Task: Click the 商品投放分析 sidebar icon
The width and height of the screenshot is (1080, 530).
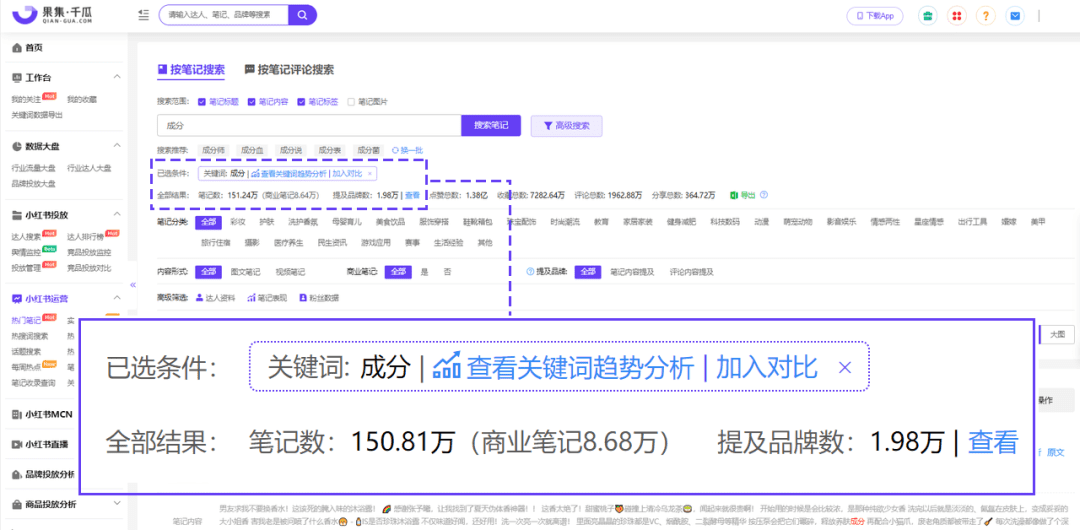Action: pos(17,504)
